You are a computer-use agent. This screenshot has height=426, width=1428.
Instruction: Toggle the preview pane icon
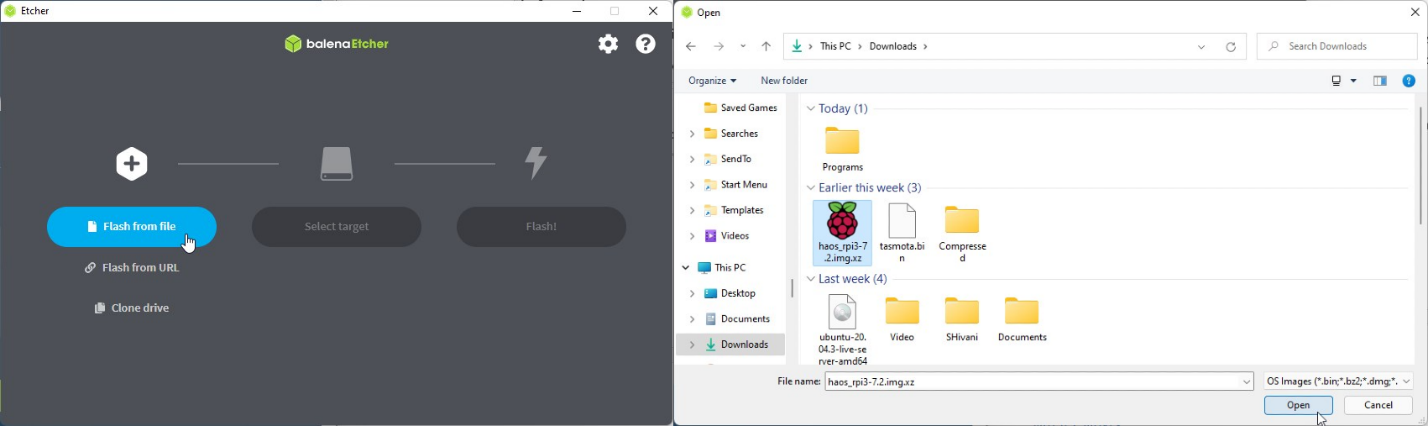1380,81
